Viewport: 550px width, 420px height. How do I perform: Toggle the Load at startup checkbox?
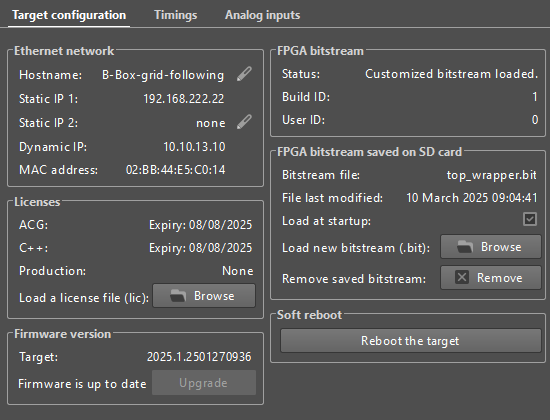click(530, 219)
